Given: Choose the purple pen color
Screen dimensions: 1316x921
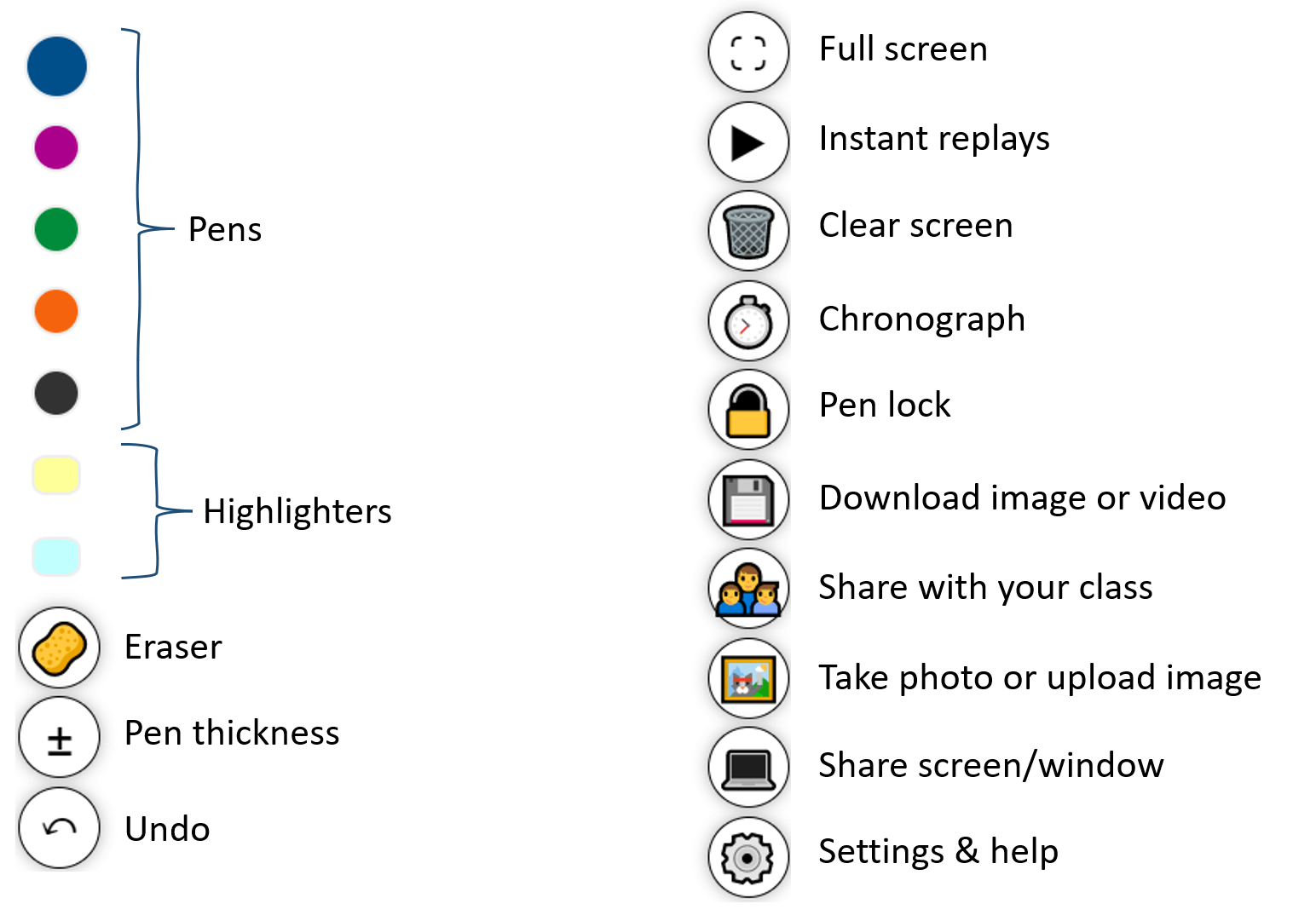Looking at the screenshot, I should [56, 147].
